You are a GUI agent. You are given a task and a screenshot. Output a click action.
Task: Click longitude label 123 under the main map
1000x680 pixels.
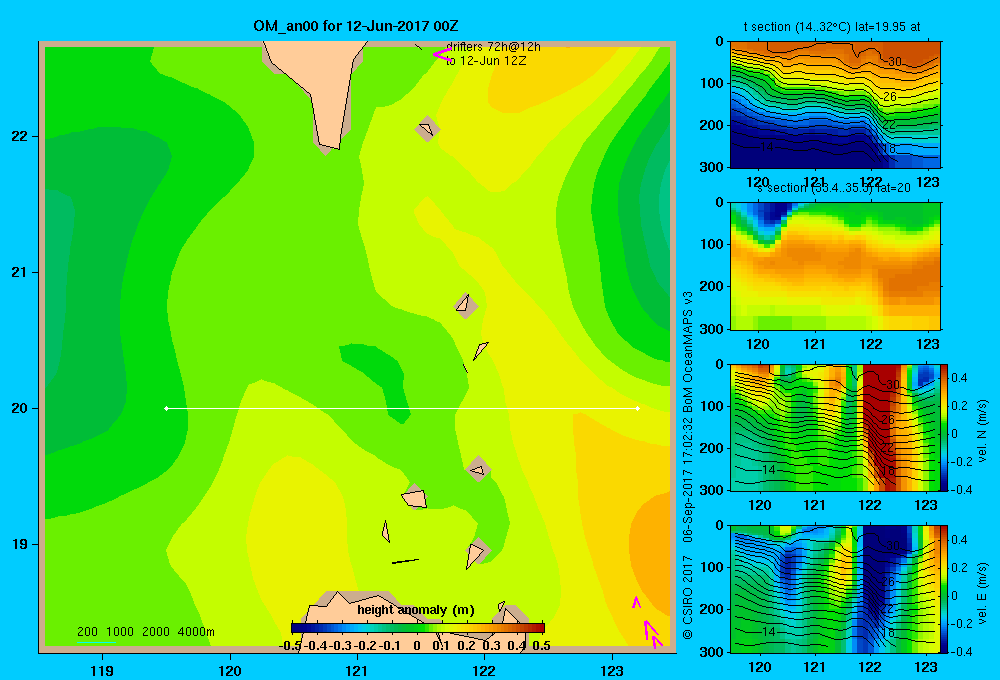(612, 670)
